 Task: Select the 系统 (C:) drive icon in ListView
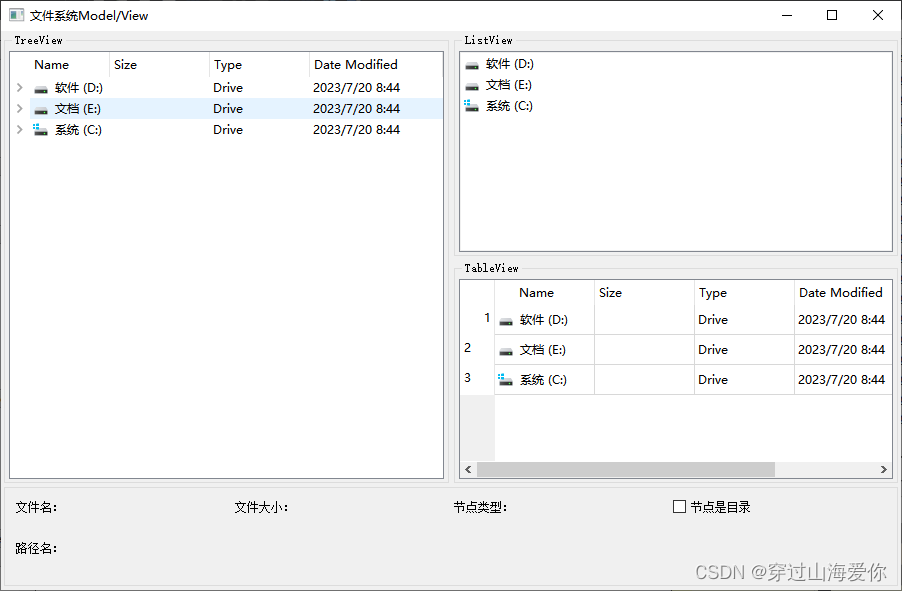click(471, 106)
